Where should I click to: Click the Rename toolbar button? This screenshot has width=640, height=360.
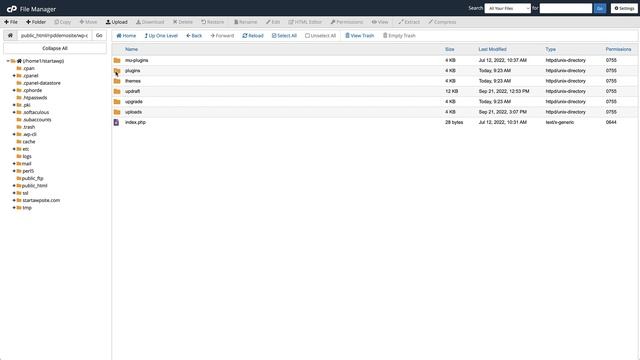[246, 22]
